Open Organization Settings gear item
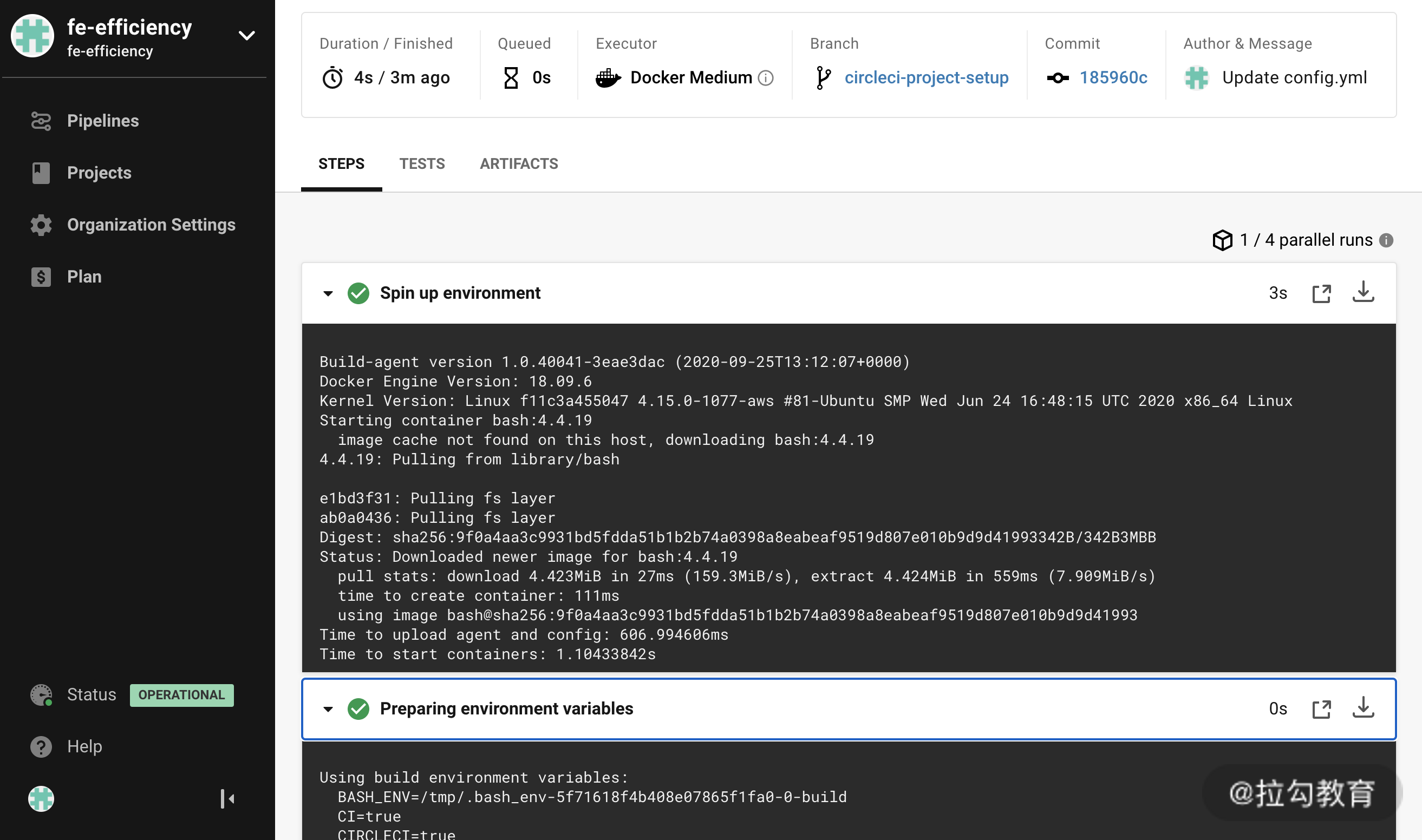1422x840 pixels. click(151, 225)
